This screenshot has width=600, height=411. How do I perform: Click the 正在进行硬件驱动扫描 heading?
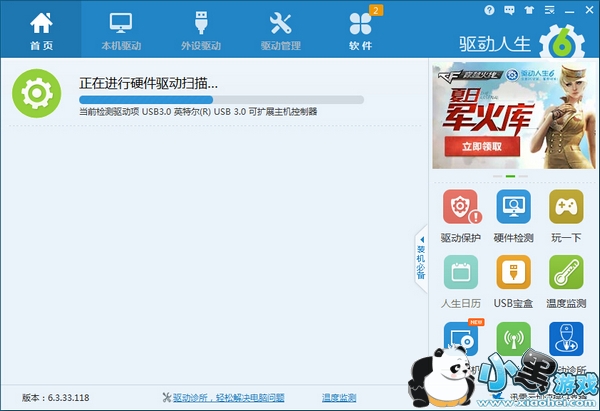coord(148,83)
